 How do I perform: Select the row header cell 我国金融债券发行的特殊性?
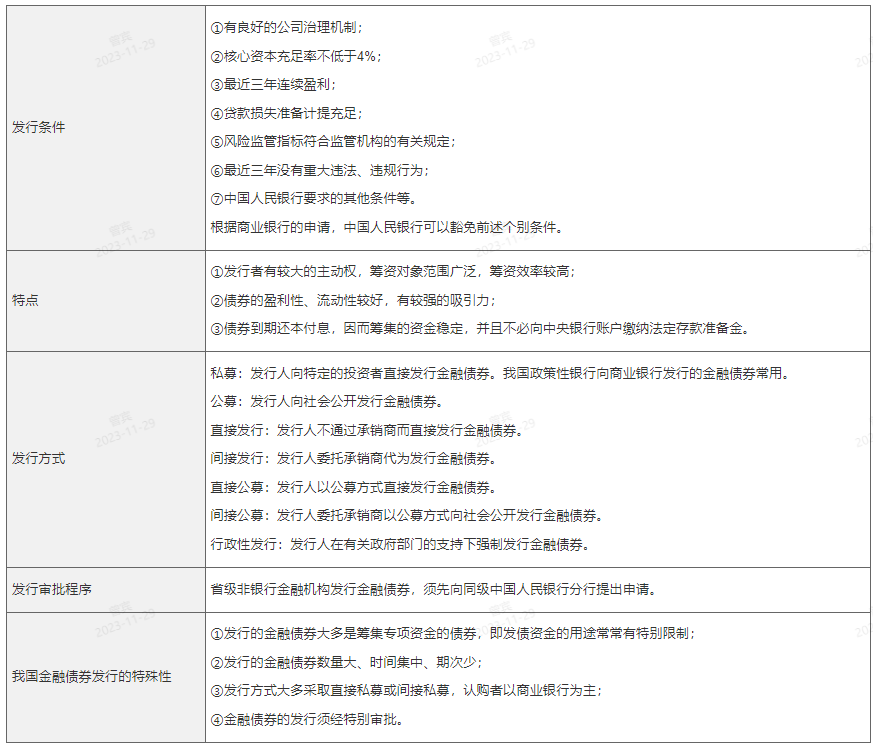(x=106, y=677)
